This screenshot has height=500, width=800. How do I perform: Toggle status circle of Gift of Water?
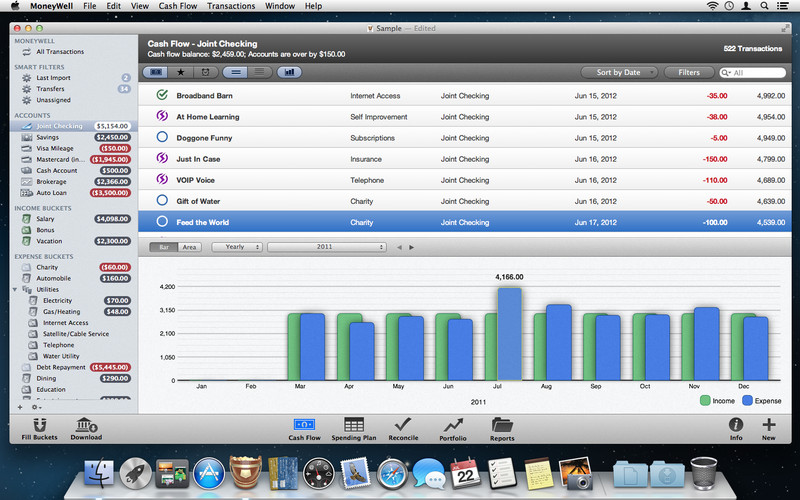click(162, 201)
